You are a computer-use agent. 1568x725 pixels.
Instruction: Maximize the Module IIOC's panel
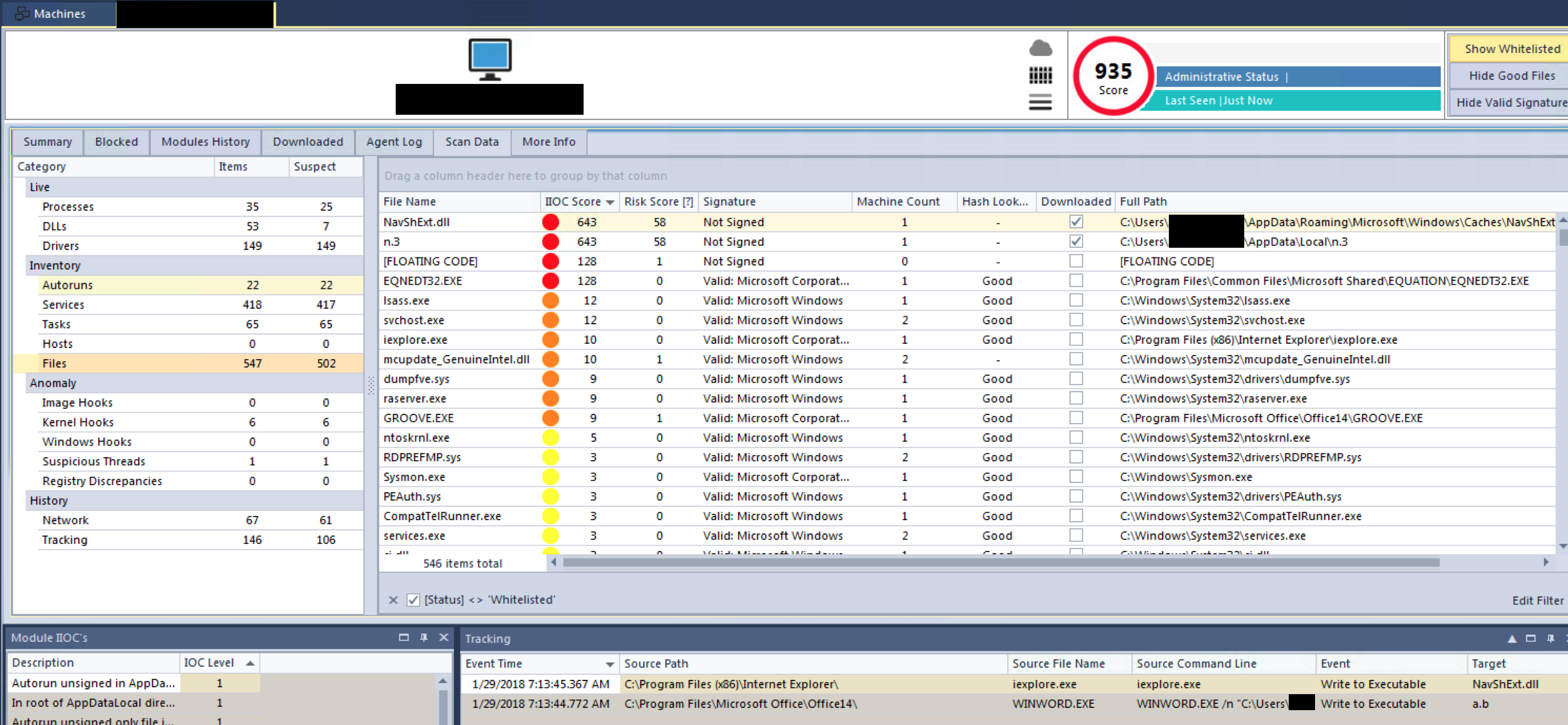(404, 637)
